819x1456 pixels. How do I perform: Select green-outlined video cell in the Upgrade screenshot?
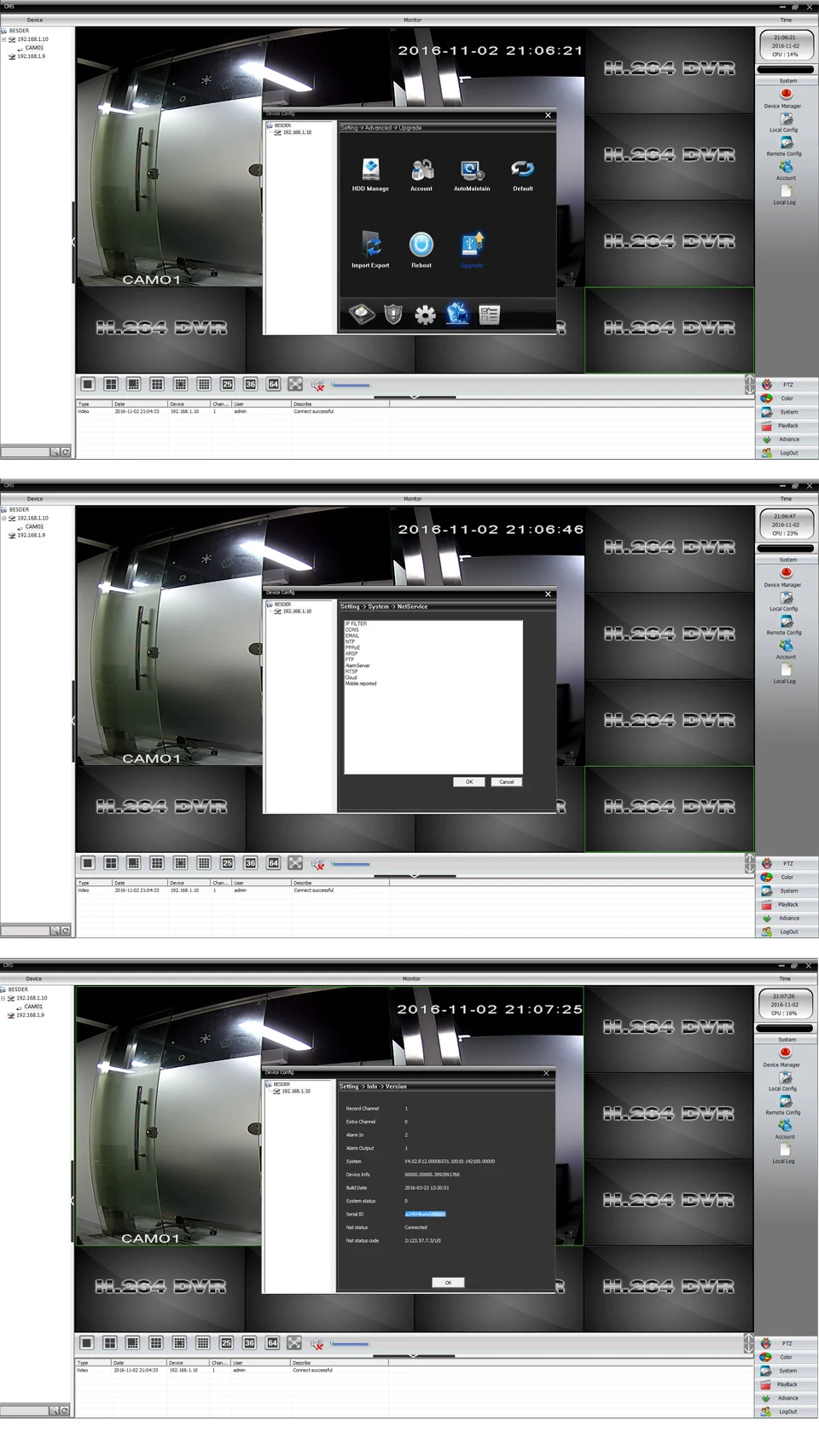(669, 329)
